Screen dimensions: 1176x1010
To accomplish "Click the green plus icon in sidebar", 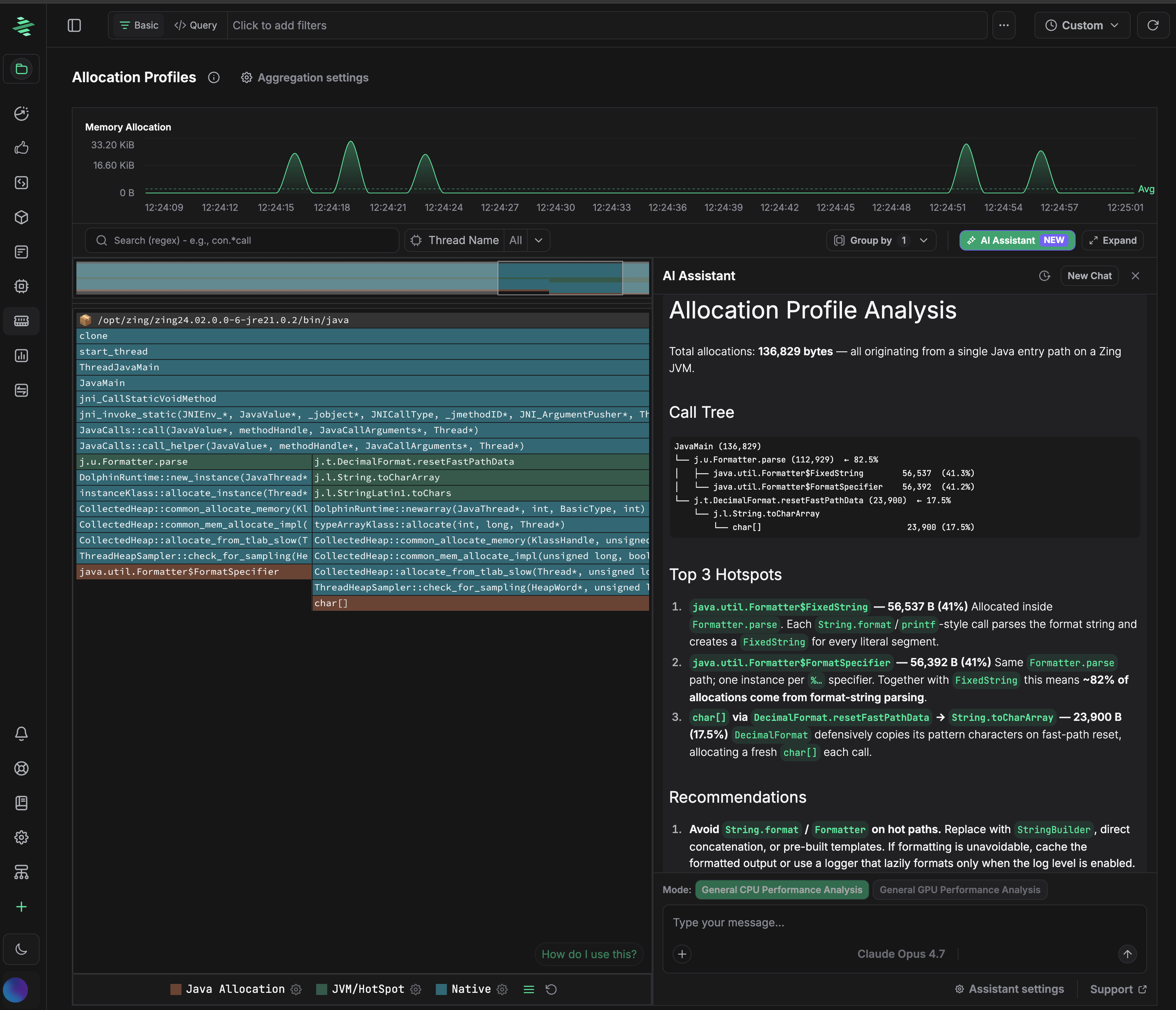I will tap(21, 907).
